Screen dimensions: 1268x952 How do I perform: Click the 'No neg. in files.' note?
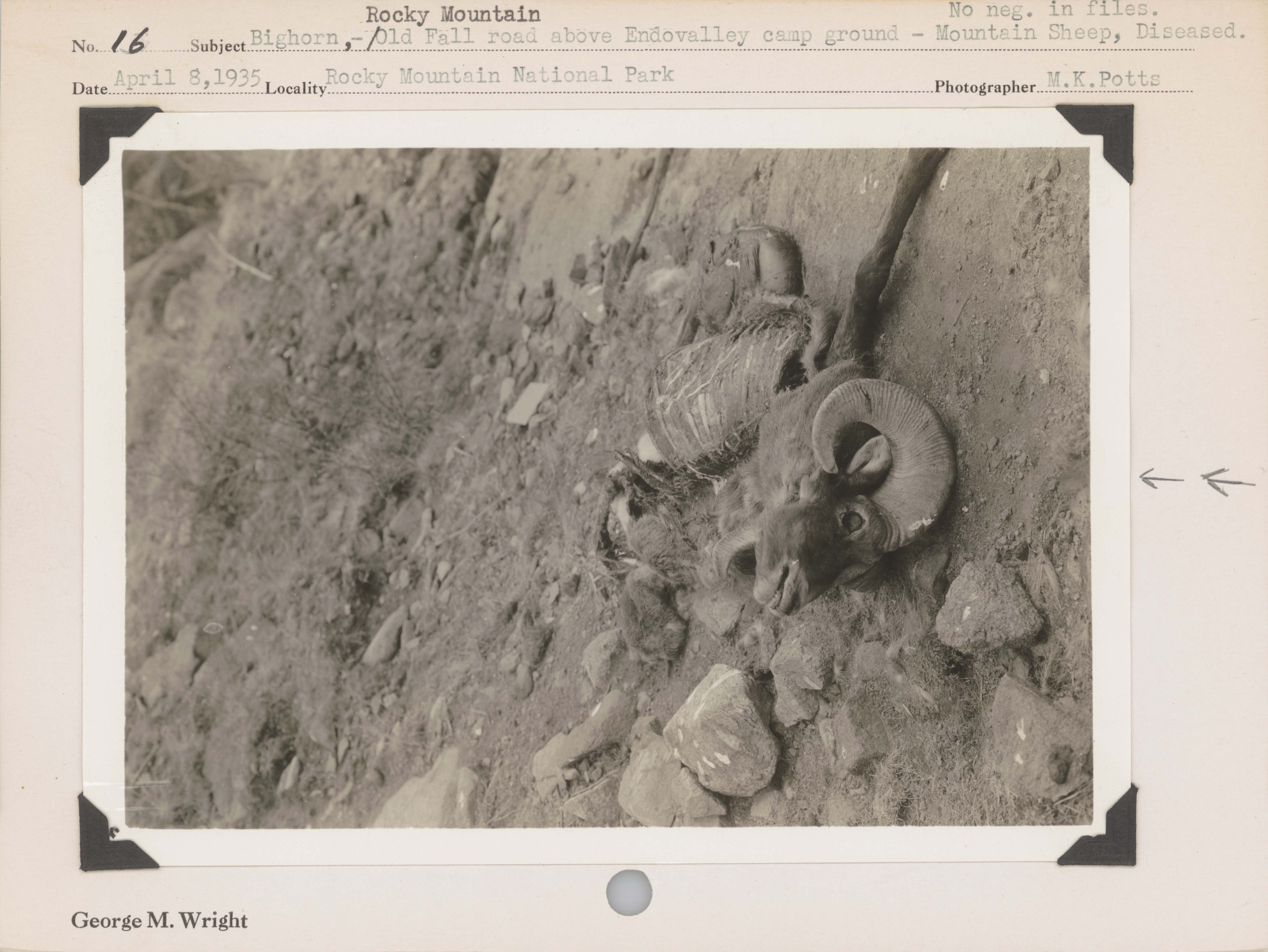tap(1054, 10)
